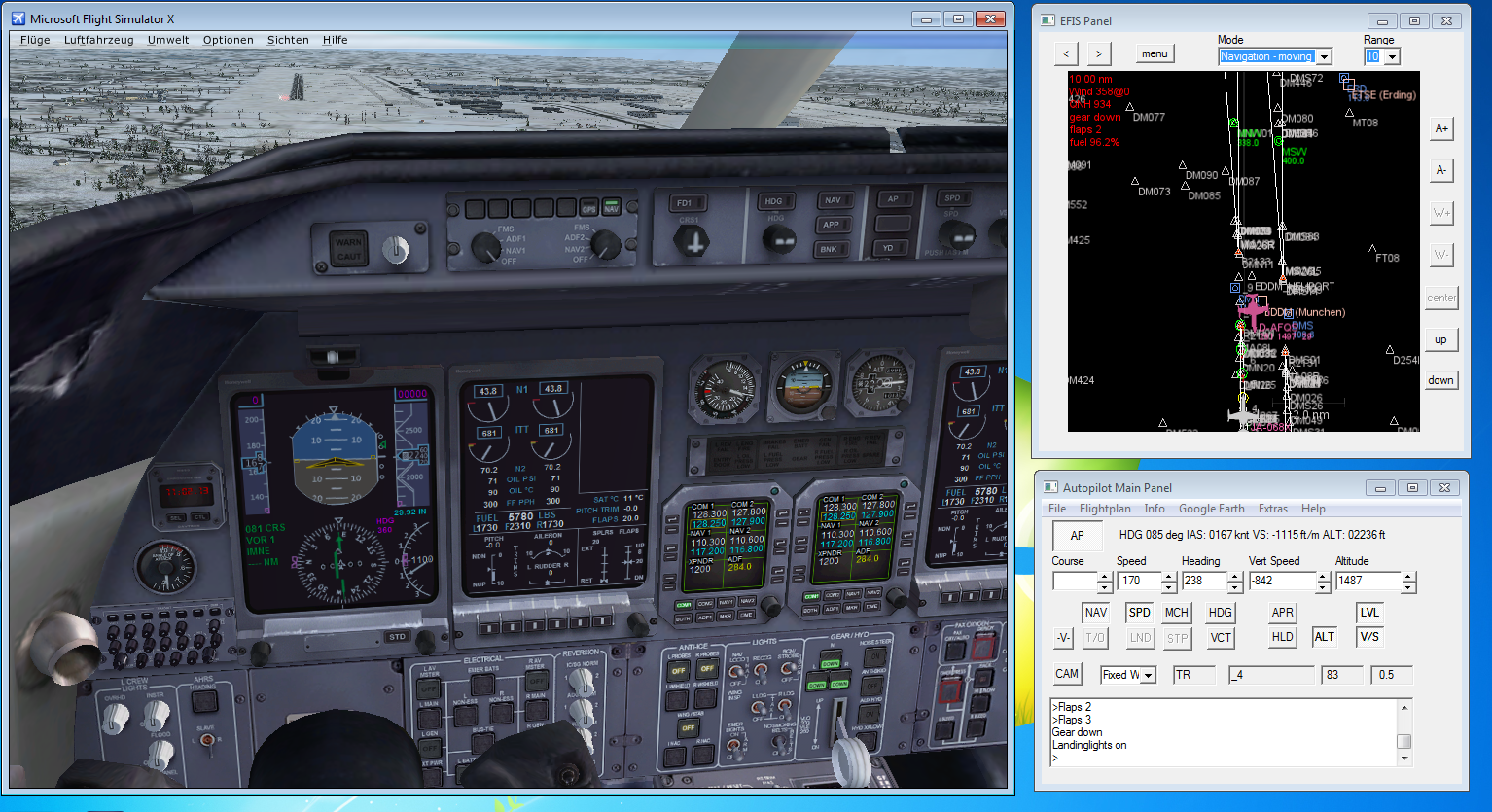
Task: Increase Course value with up stepper arrow
Action: coord(1104,577)
